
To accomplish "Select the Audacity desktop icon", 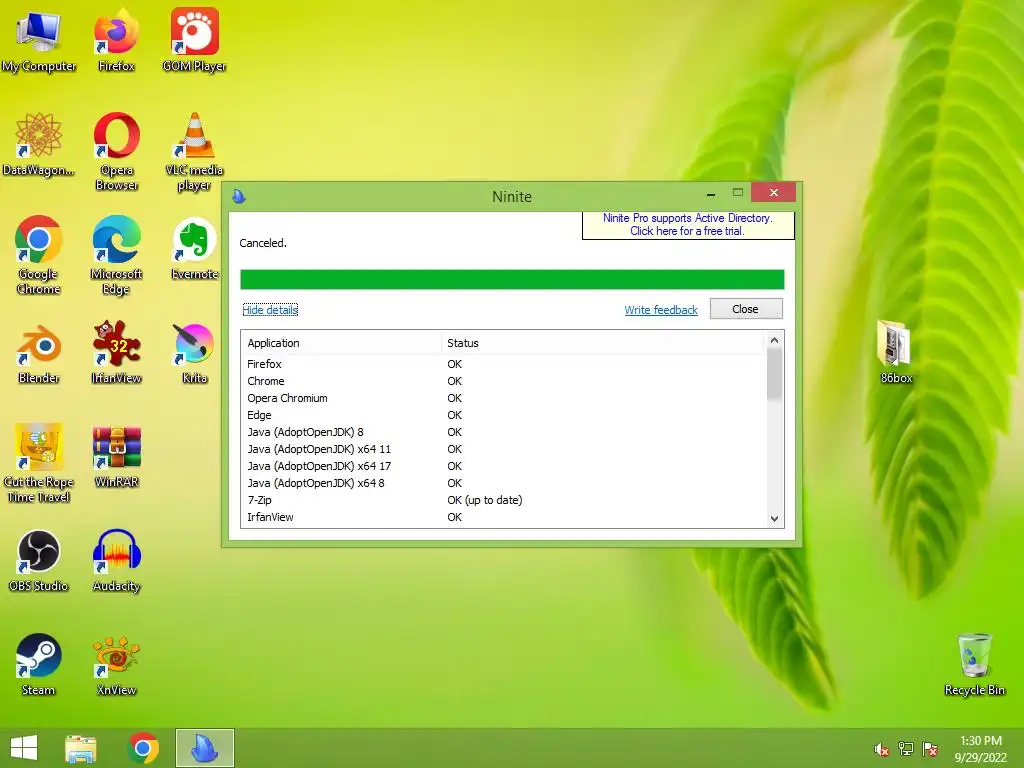I will [x=116, y=561].
